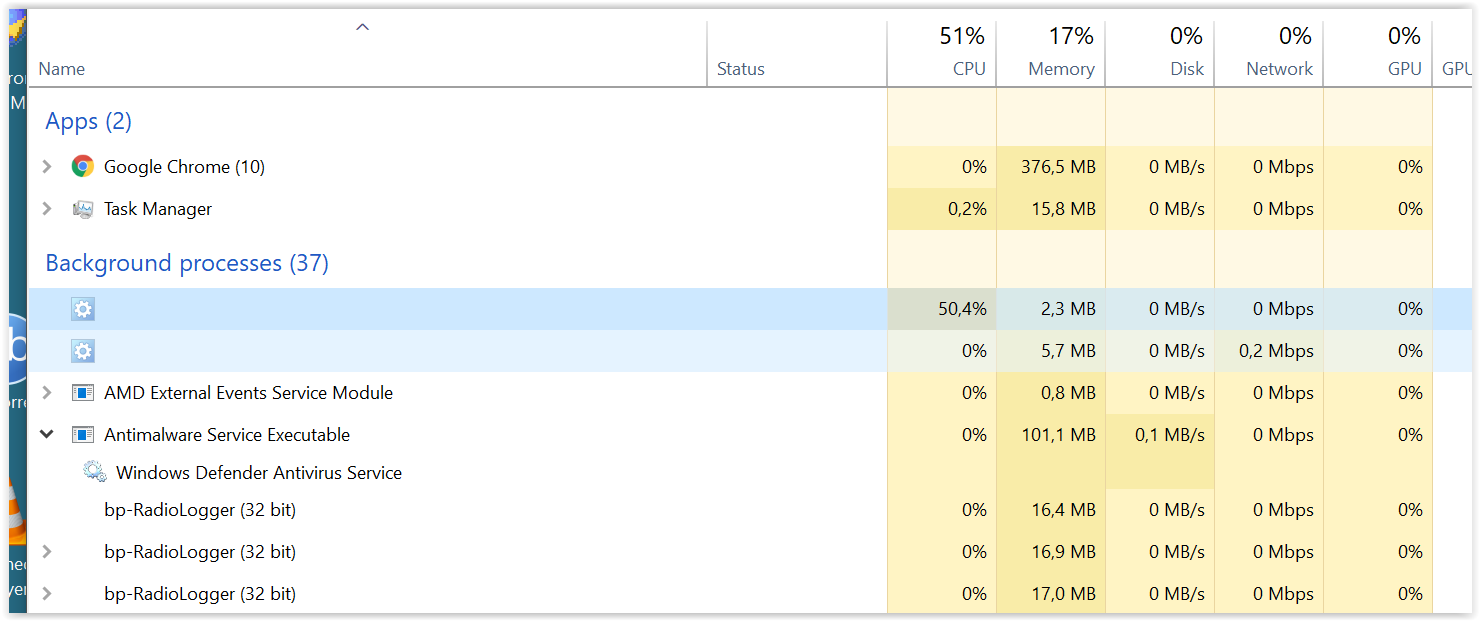
Task: Click the Status column header
Action: point(741,69)
